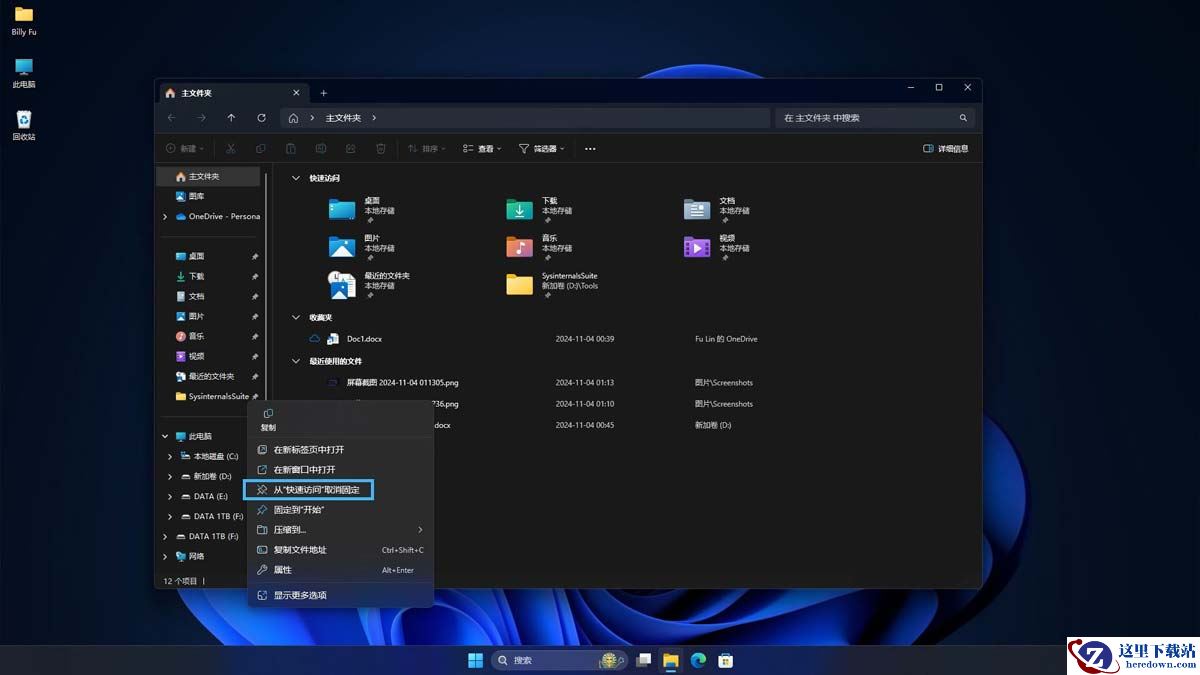
Task: Open 音乐 folder icon in quick access grid
Action: point(519,246)
